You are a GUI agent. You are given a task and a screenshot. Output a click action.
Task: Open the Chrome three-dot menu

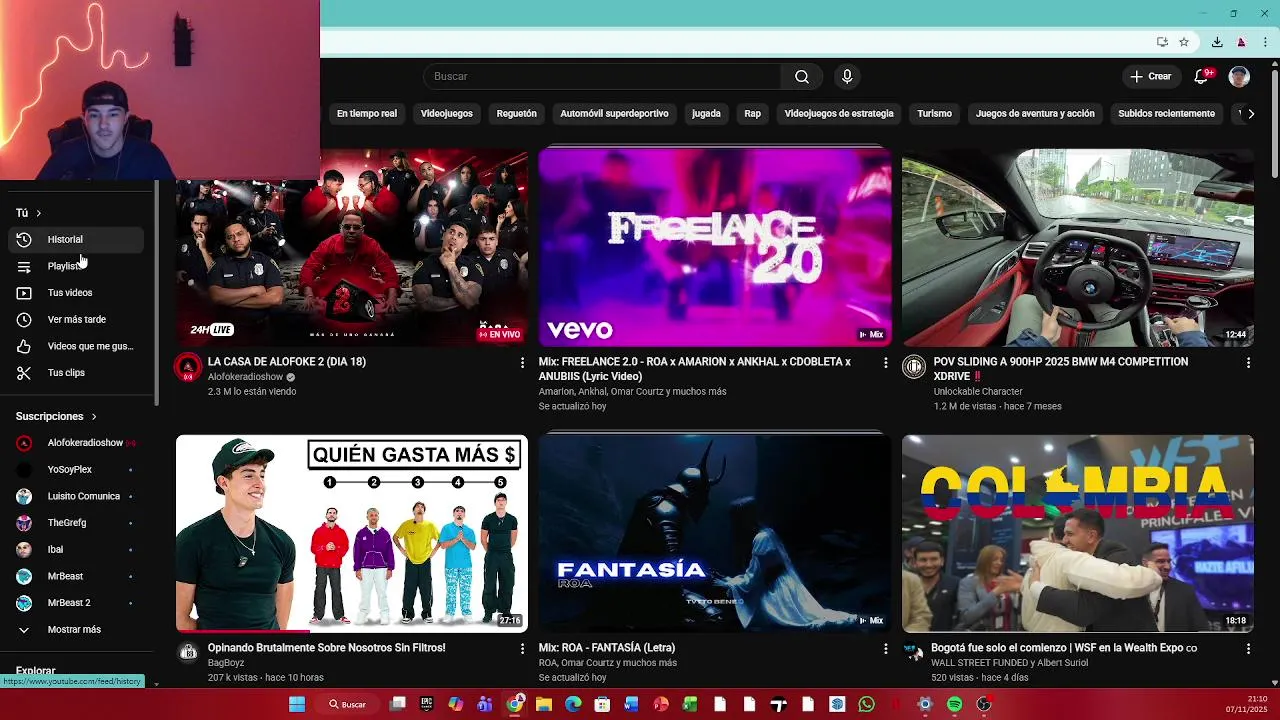[1266, 42]
